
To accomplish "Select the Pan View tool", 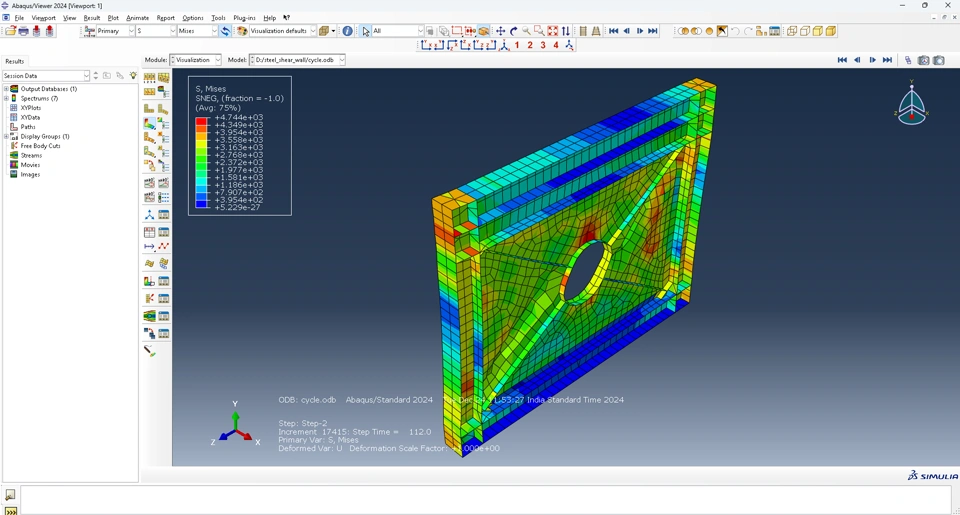I will pyautogui.click(x=500, y=31).
